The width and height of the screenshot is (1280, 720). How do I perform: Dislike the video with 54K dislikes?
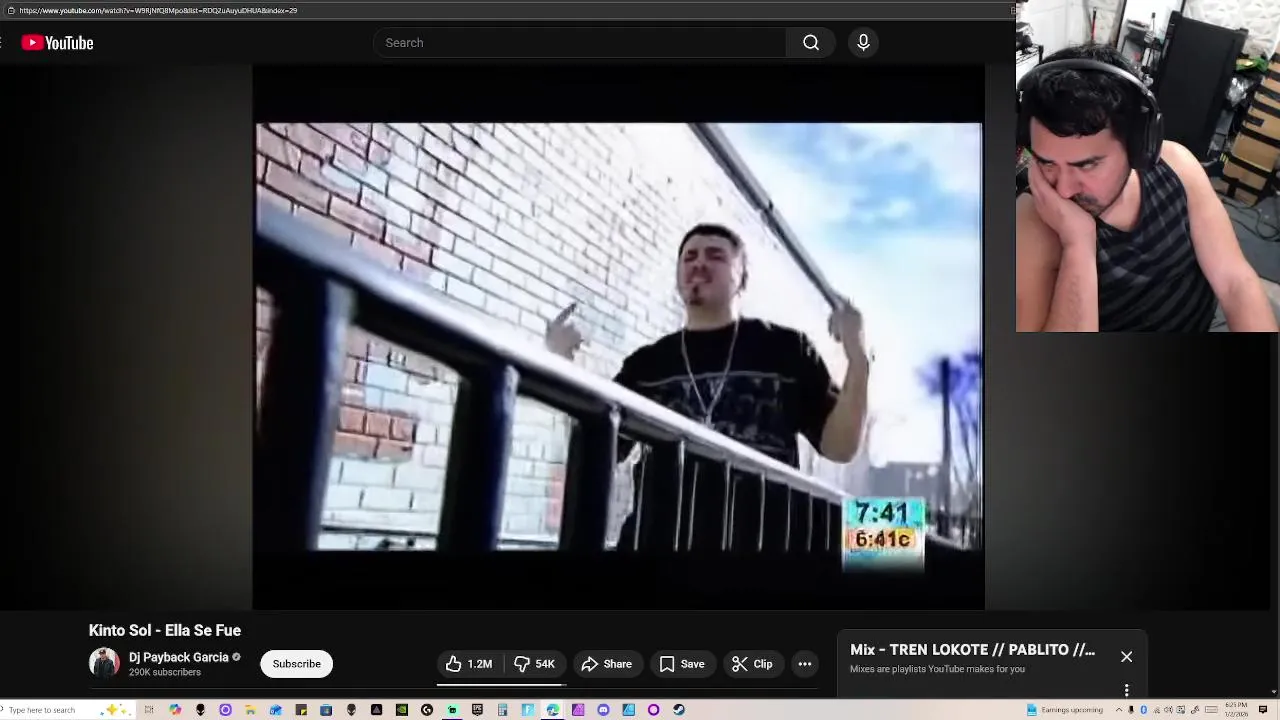[534, 664]
